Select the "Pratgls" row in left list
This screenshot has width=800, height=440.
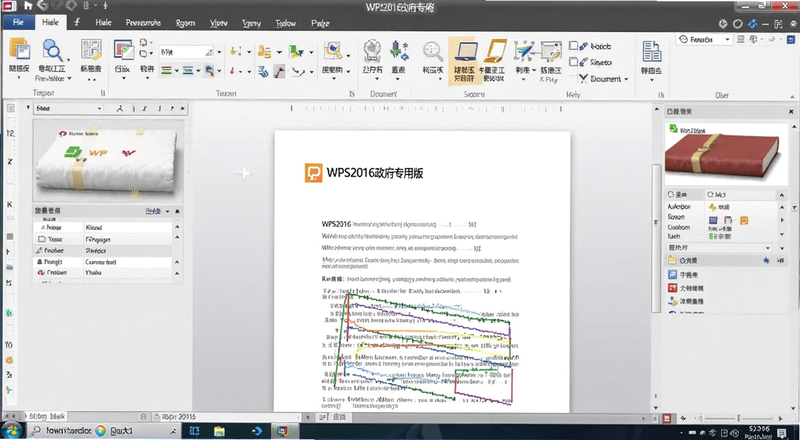[x=102, y=262]
